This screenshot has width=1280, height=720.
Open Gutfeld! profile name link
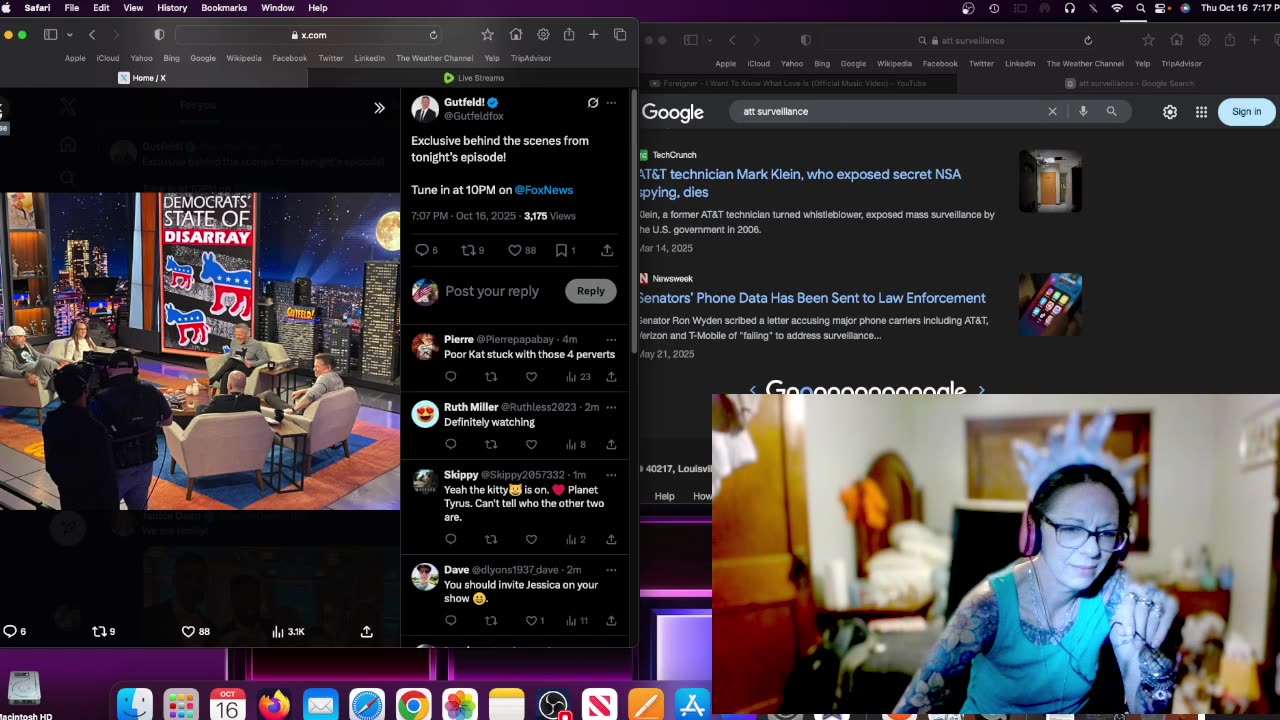(x=464, y=102)
